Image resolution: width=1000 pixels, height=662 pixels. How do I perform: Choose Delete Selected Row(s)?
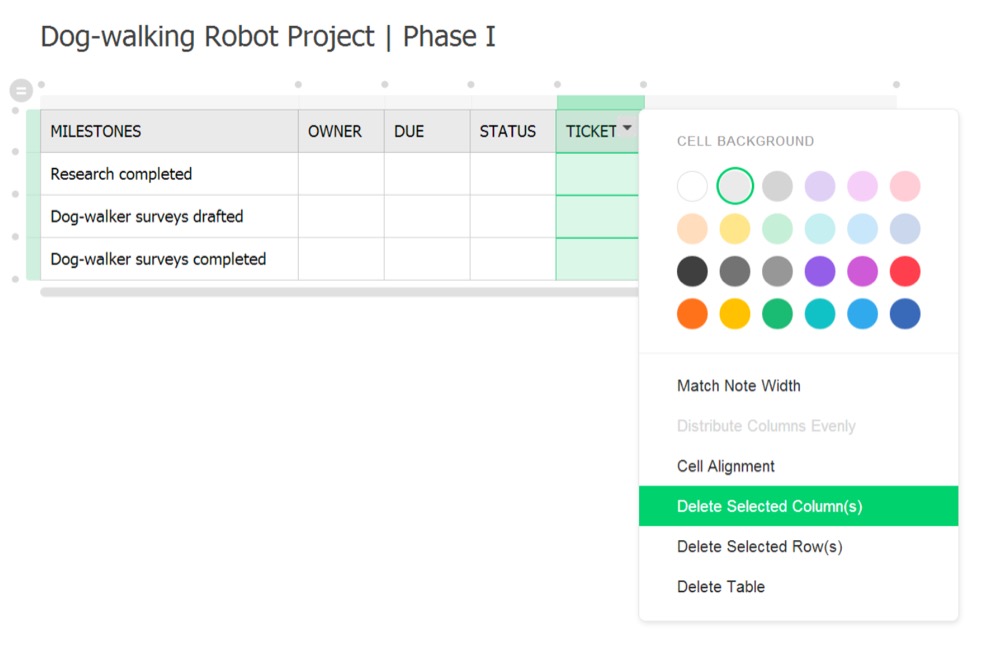(759, 546)
